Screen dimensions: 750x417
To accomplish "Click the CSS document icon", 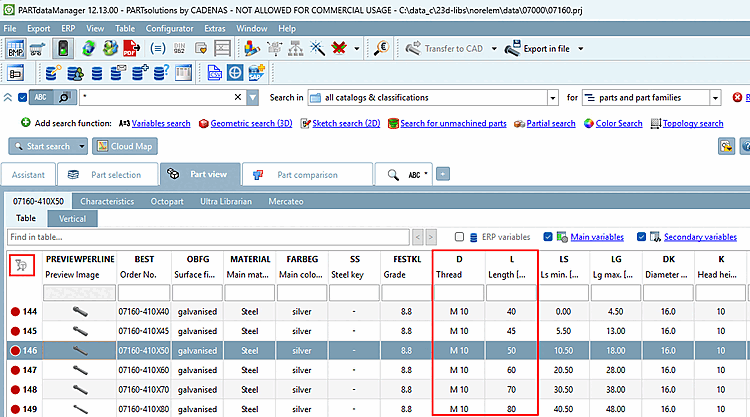I will [x=214, y=73].
